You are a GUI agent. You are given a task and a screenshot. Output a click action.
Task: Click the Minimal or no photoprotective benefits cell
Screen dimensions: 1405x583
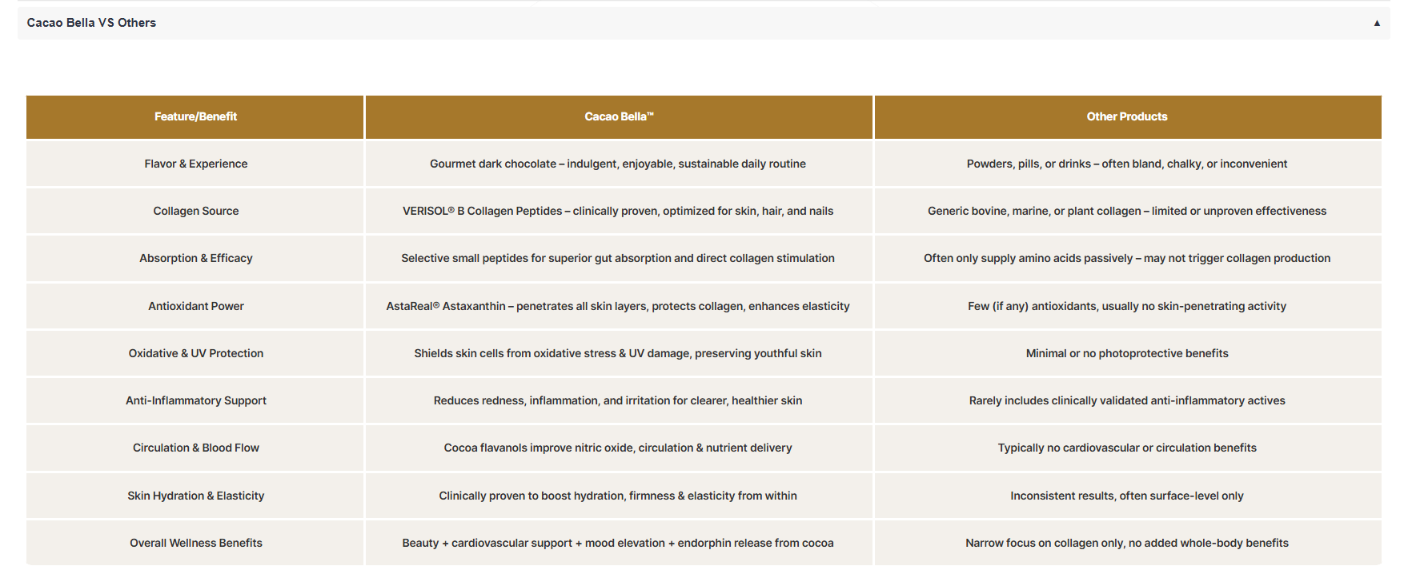[1127, 353]
